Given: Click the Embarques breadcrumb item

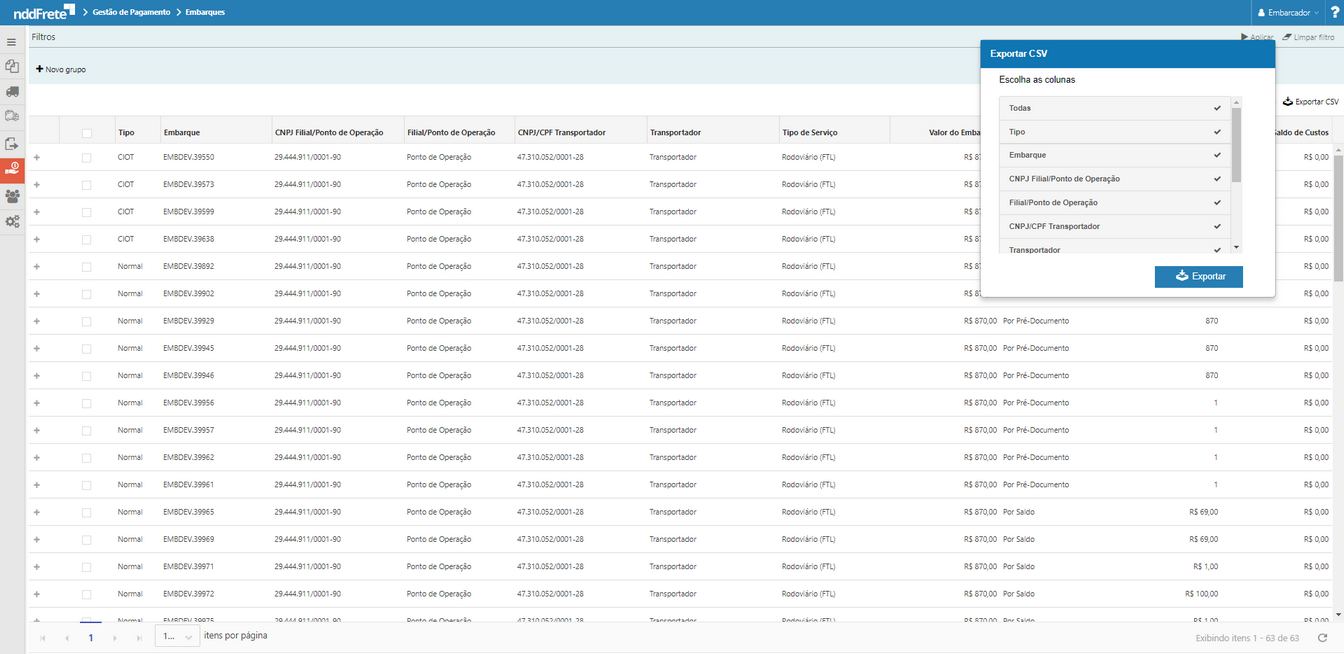Looking at the screenshot, I should pyautogui.click(x=205, y=12).
